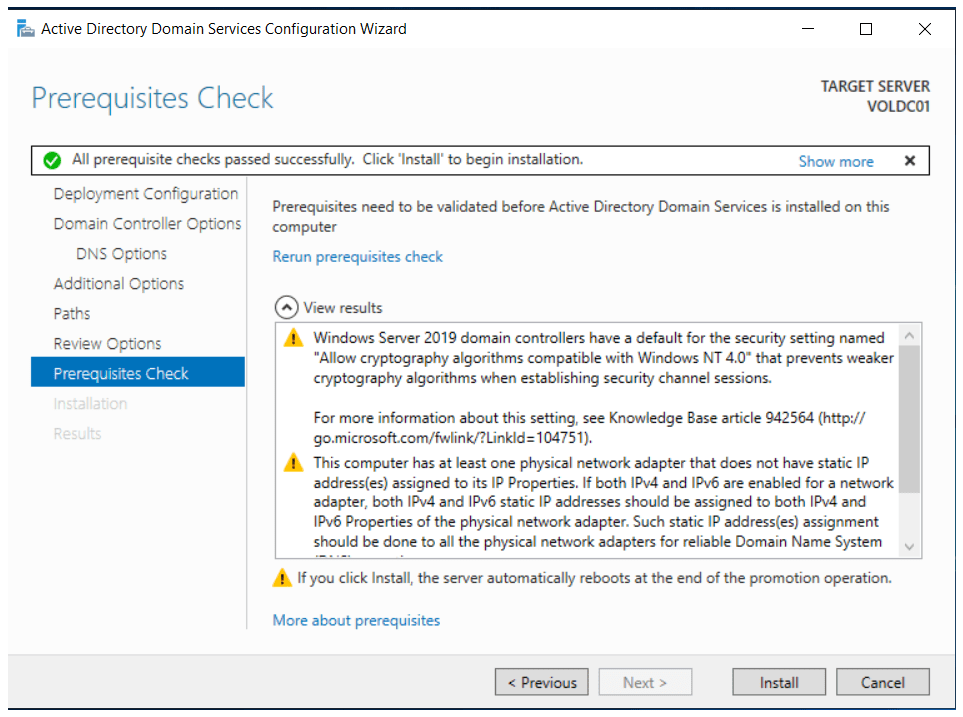
Task: Click Rerun prerequisites check link
Action: pyautogui.click(x=357, y=257)
